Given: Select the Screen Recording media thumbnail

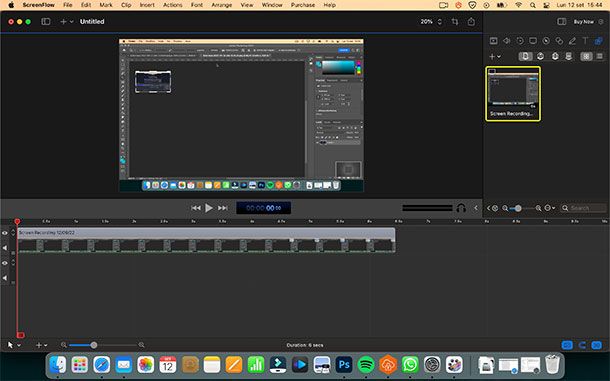Looking at the screenshot, I should (513, 93).
